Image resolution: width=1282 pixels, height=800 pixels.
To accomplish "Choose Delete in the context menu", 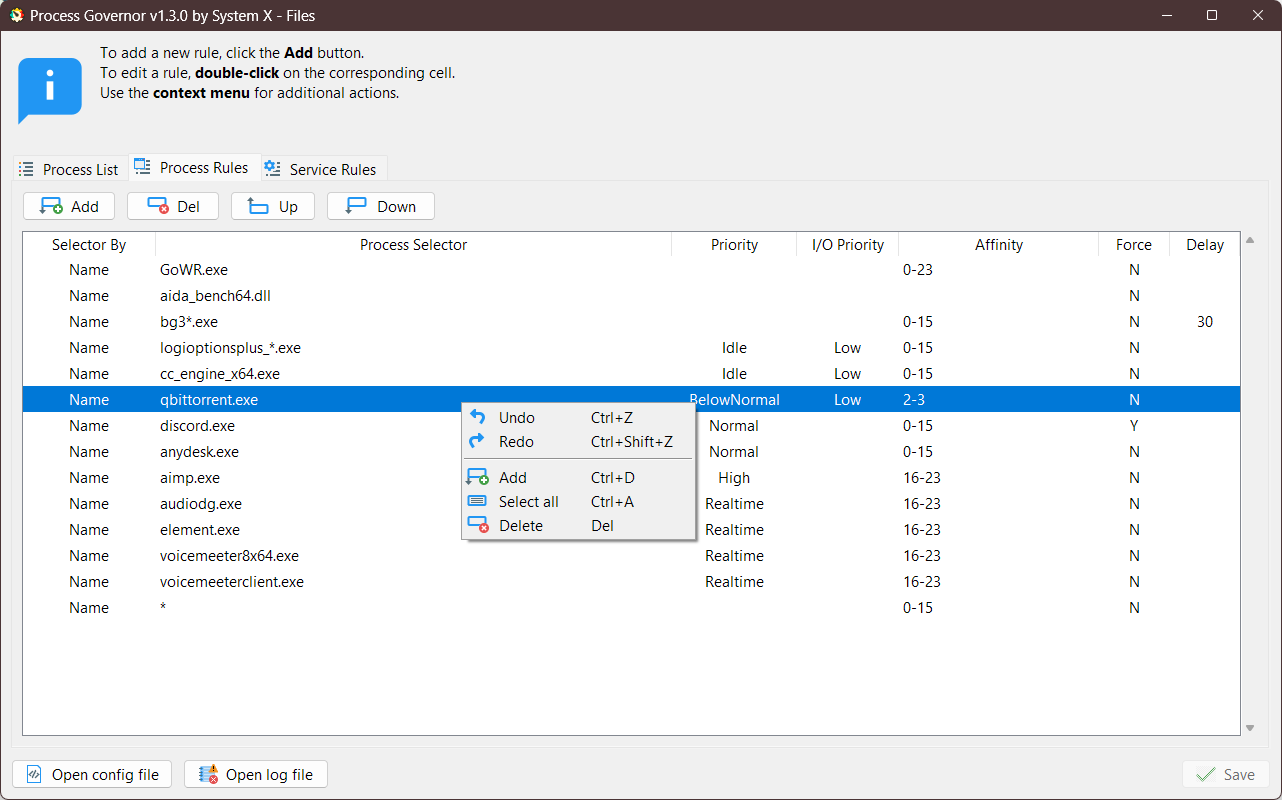I will click(578, 526).
